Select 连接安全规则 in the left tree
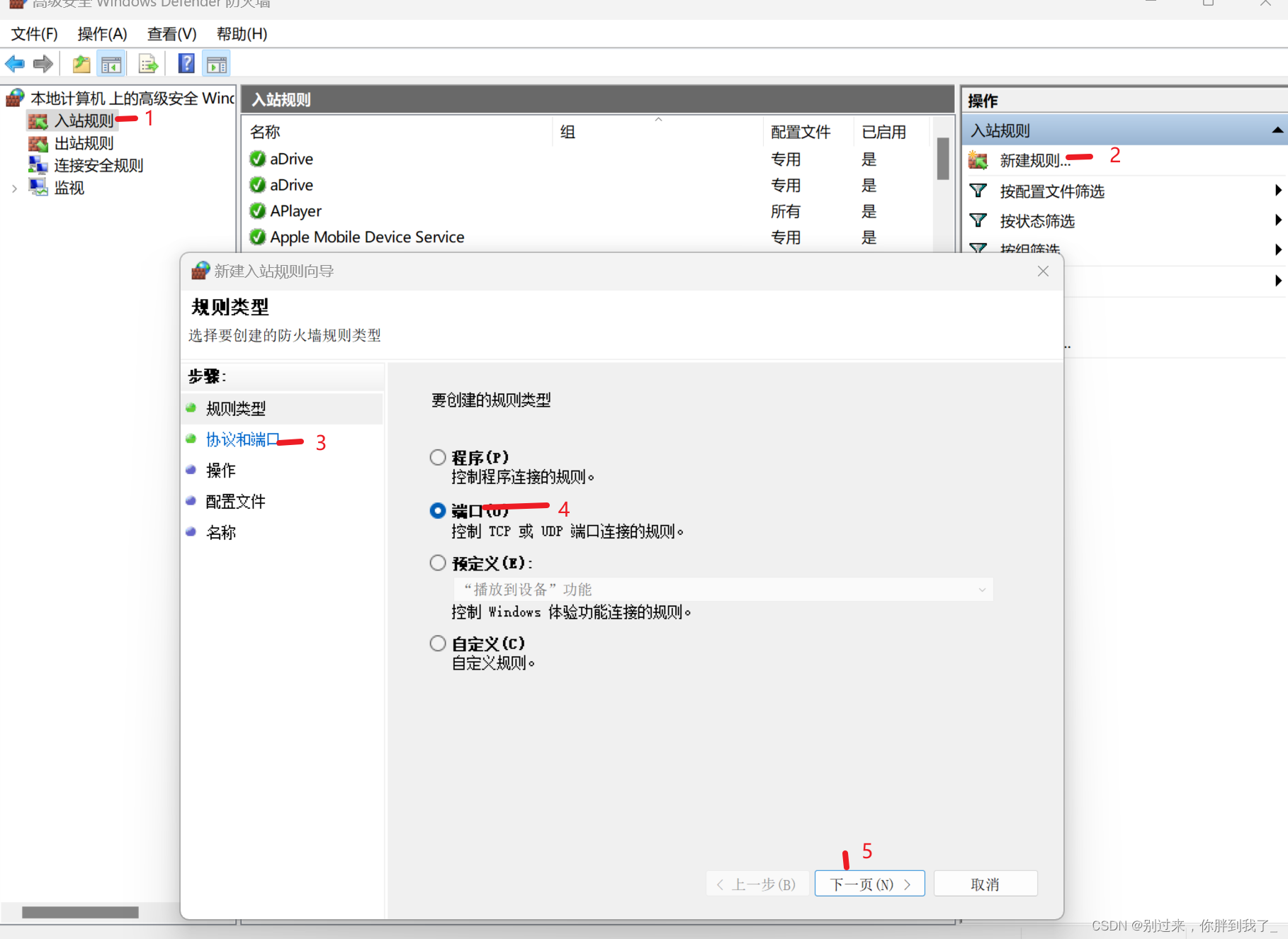 pos(98,165)
